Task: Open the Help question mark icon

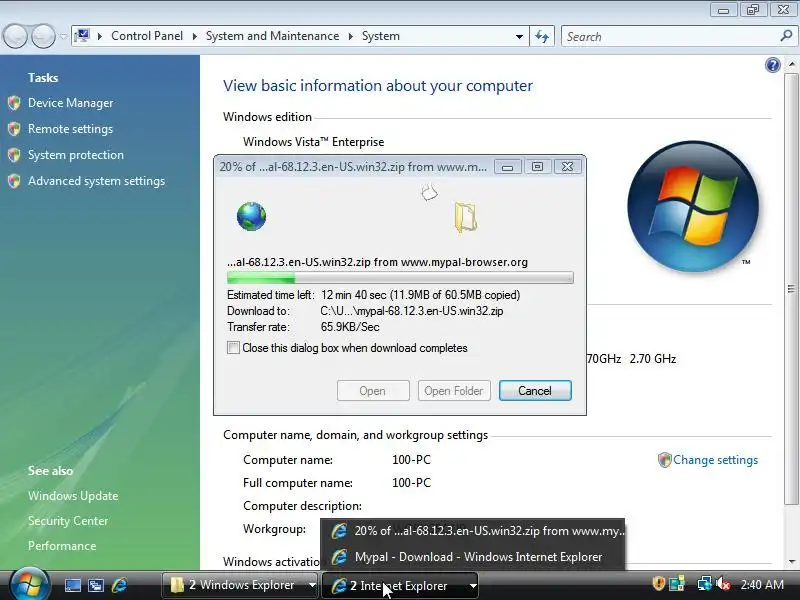Action: click(x=772, y=65)
